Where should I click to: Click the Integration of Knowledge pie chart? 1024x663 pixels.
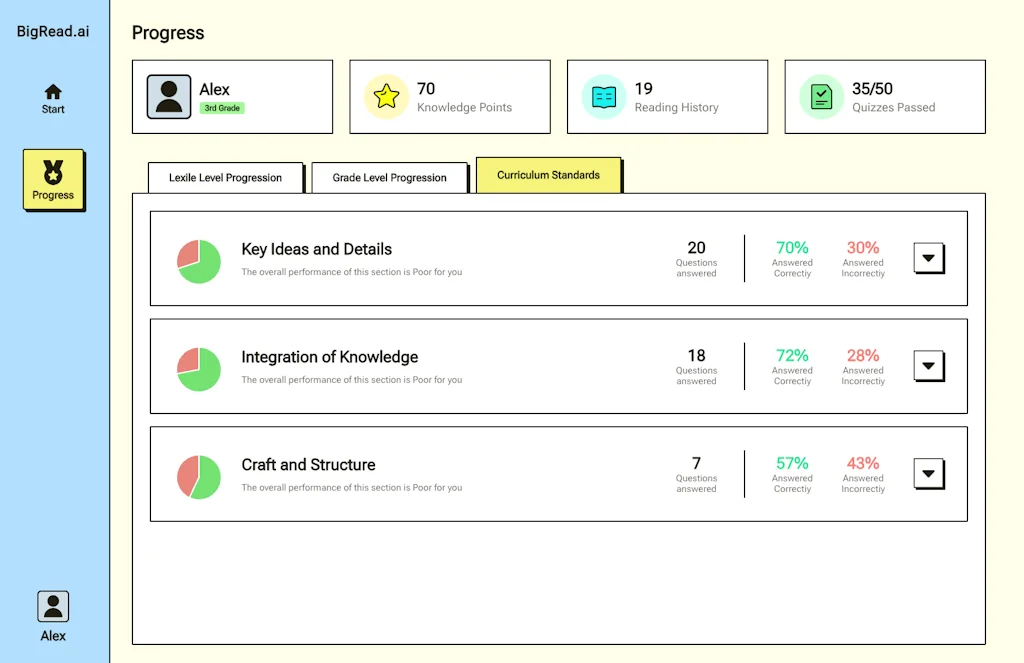pyautogui.click(x=199, y=369)
